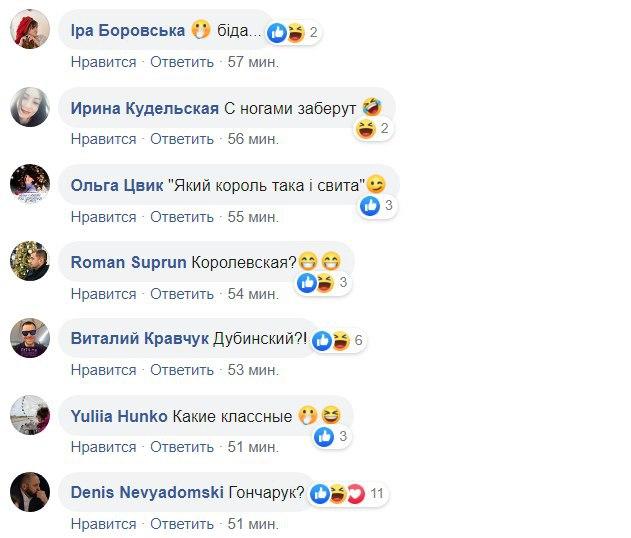View laughing reaction on Ирина Кудельская's comment
Image resolution: width=631 pixels, height=538 pixels.
(x=366, y=129)
